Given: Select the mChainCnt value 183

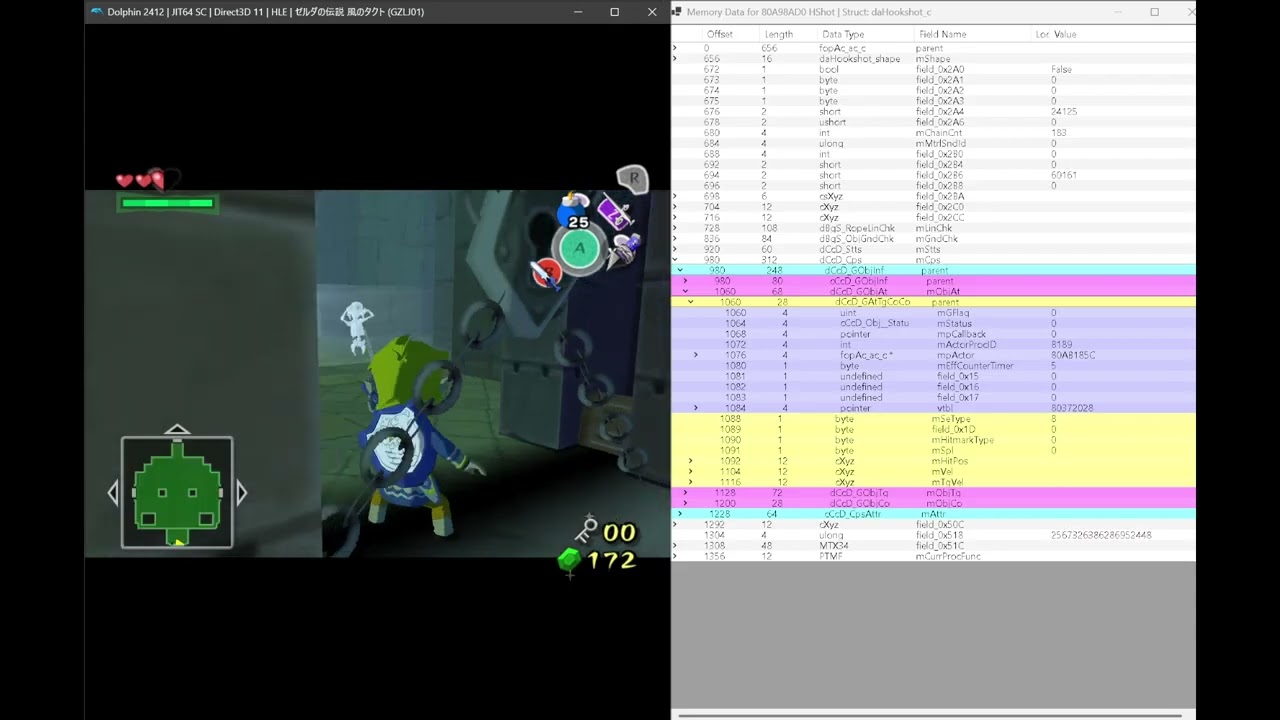Looking at the screenshot, I should click(1059, 133).
